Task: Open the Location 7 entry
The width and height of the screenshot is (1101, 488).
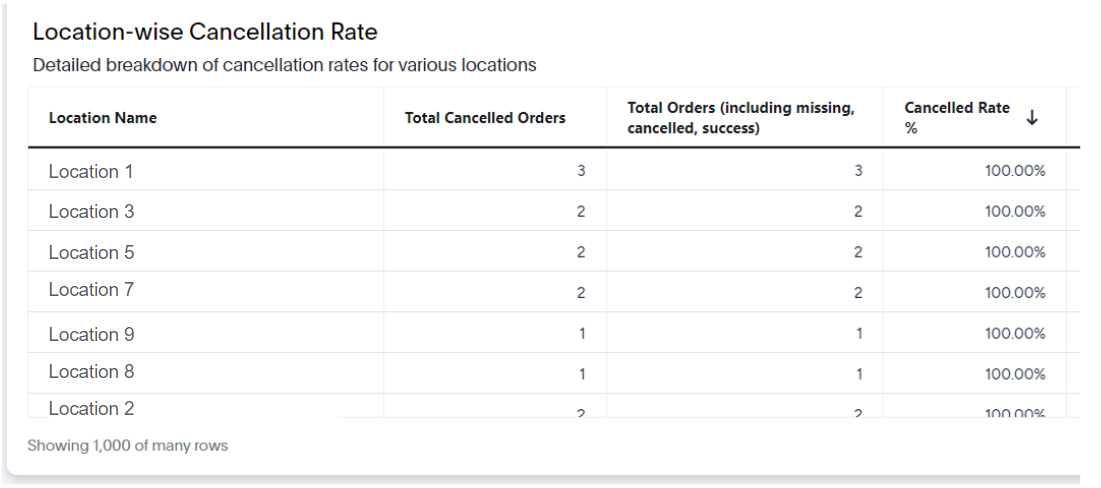Action: point(91,289)
